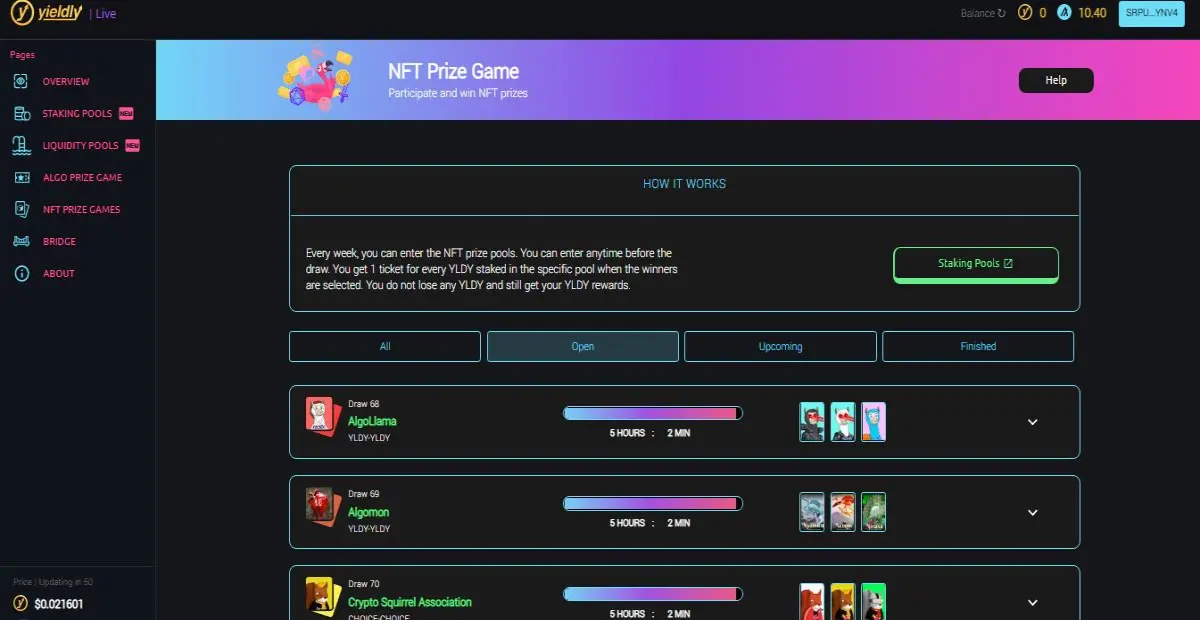
Task: Switch to Finished games tab
Action: click(978, 346)
